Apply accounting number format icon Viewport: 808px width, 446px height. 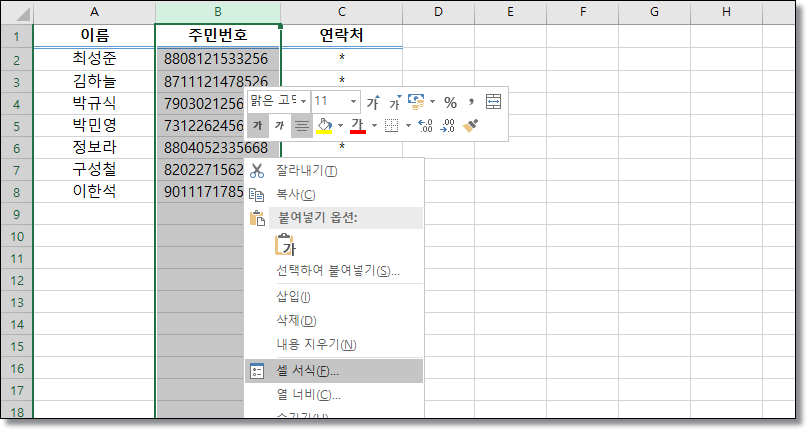pos(416,102)
